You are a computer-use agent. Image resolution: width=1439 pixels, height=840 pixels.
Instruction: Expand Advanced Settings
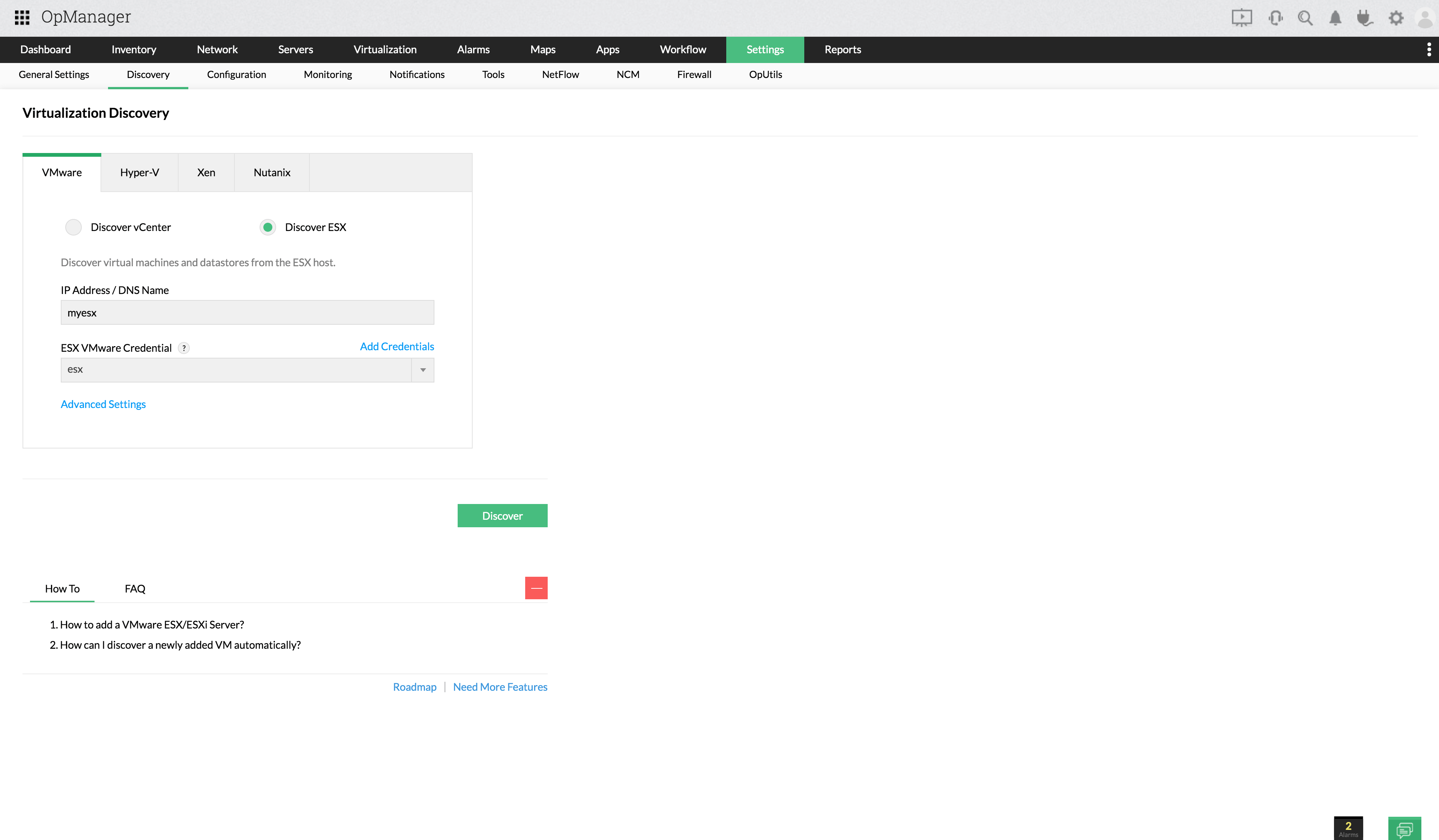(x=104, y=404)
